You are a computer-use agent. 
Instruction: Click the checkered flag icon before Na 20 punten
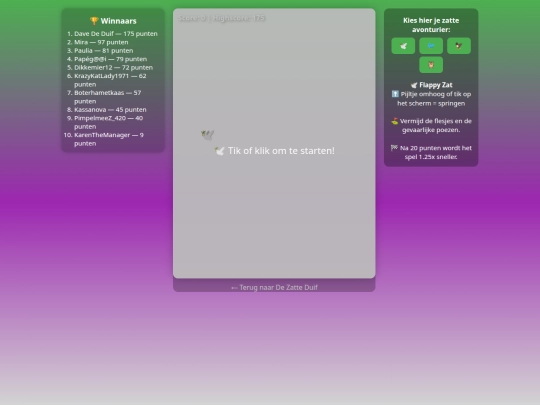[x=394, y=148]
